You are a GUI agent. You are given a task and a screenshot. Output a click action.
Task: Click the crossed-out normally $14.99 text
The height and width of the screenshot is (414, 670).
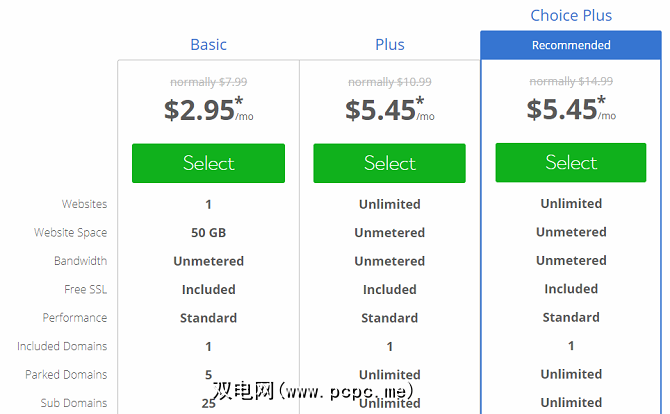(571, 81)
